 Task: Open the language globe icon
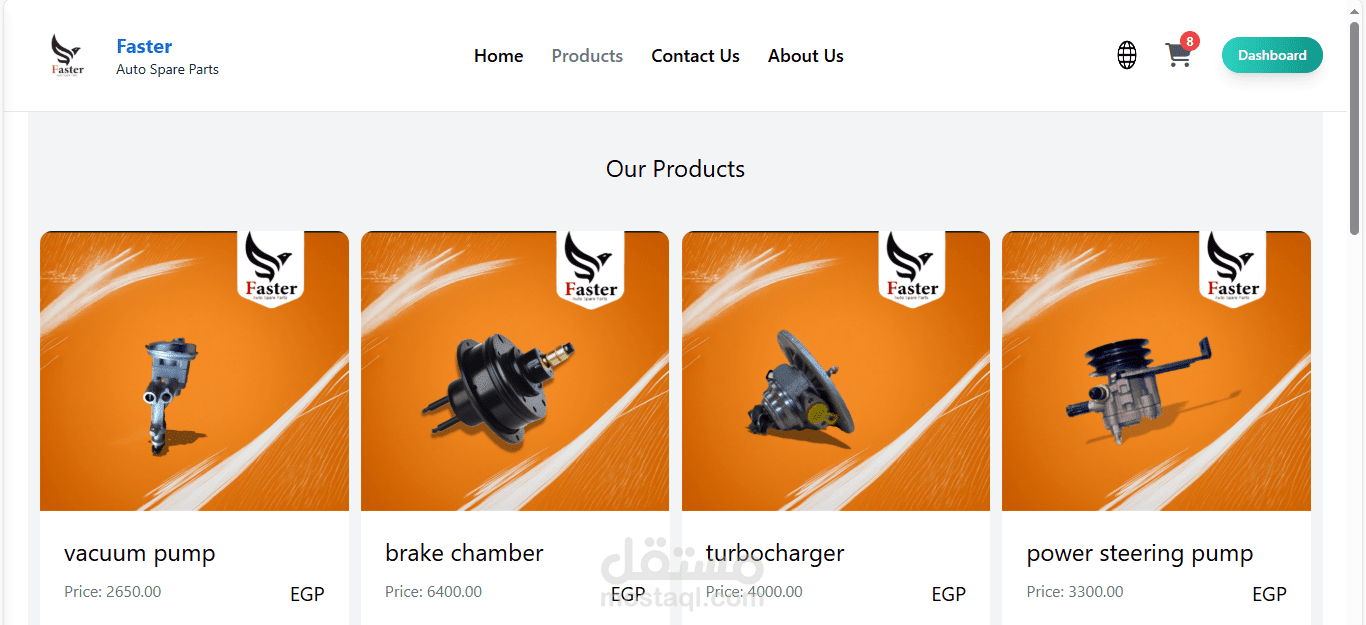pos(1127,55)
